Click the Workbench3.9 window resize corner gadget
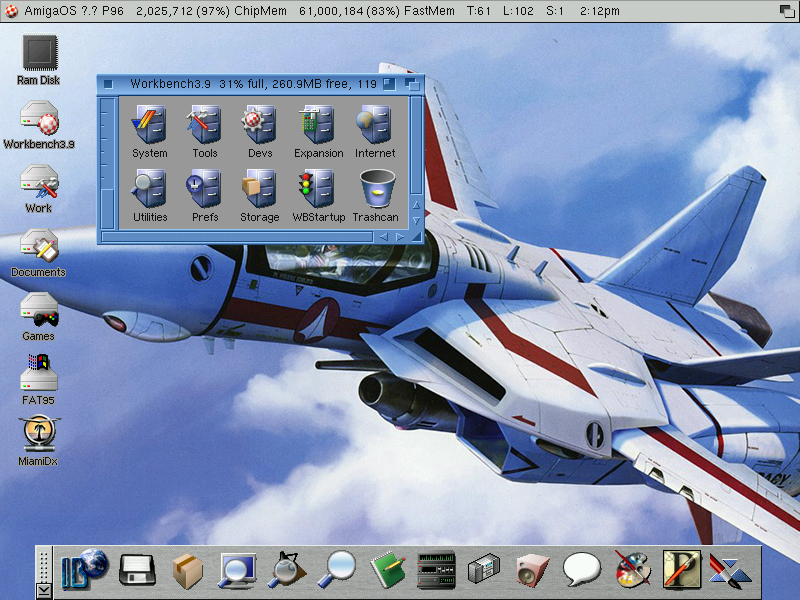This screenshot has height=600, width=800. (x=417, y=237)
